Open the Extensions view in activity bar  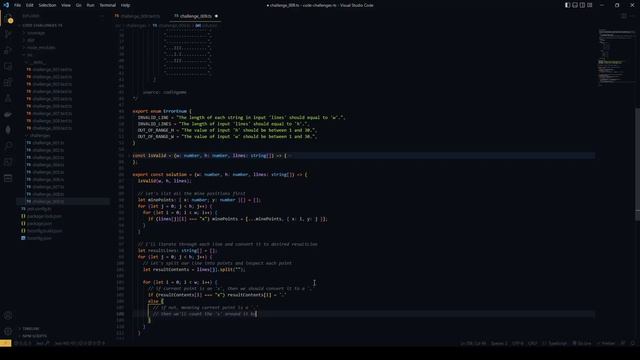coord(8,82)
